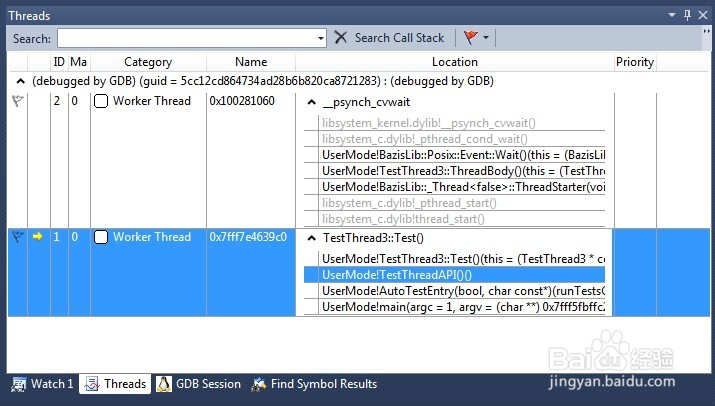Click Worker Thread label of thread 1
Viewport: 715px width, 406px height.
tap(152, 237)
